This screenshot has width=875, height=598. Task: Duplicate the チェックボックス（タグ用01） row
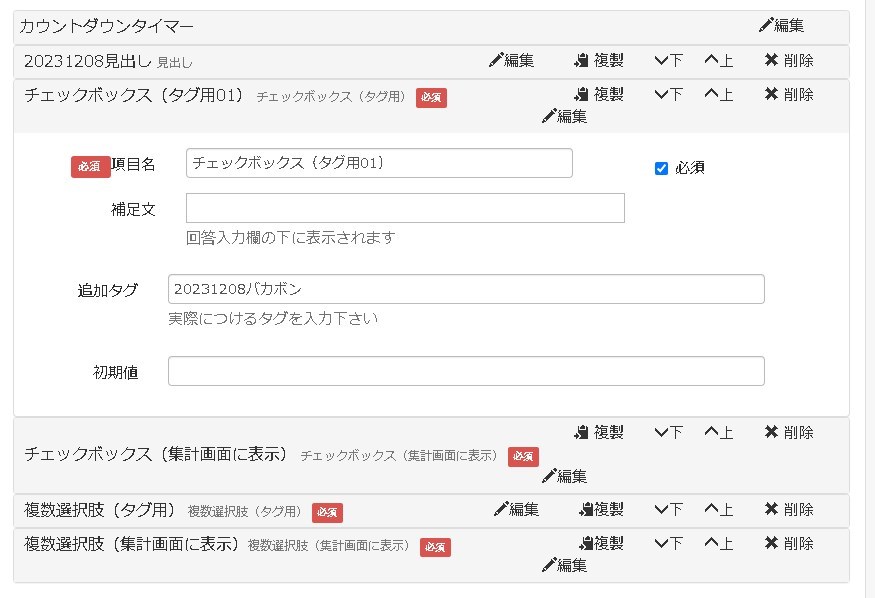point(598,94)
